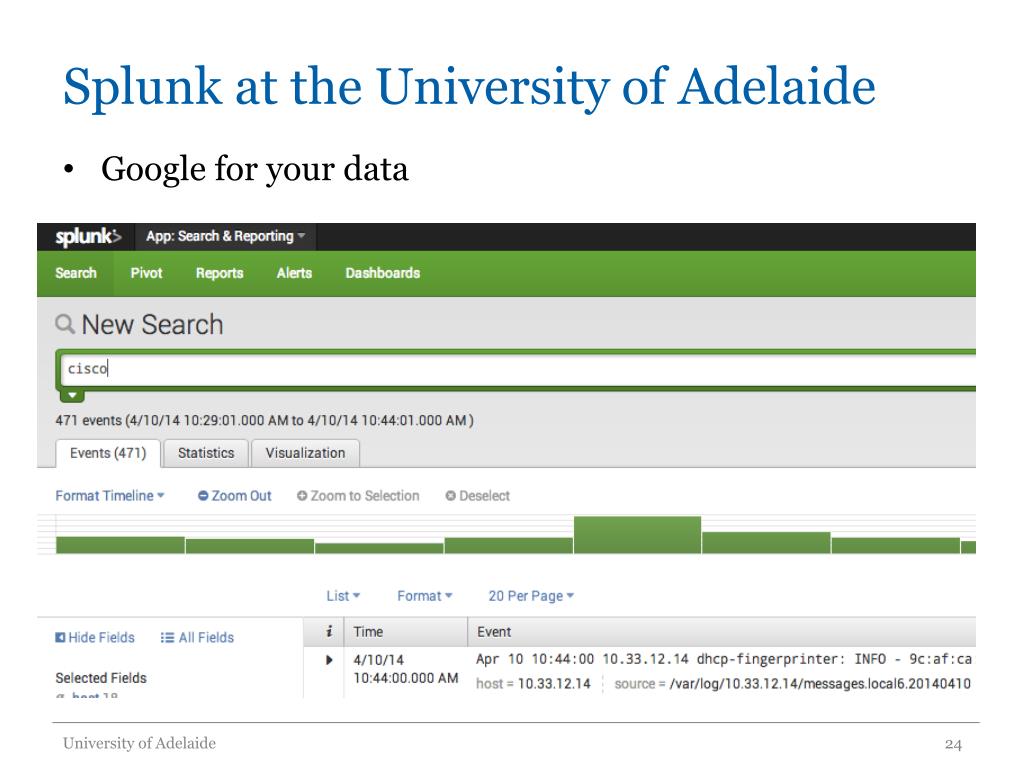Expand the search bar's green down-arrow handle
This screenshot has width=1024, height=768.
pyautogui.click(x=72, y=395)
